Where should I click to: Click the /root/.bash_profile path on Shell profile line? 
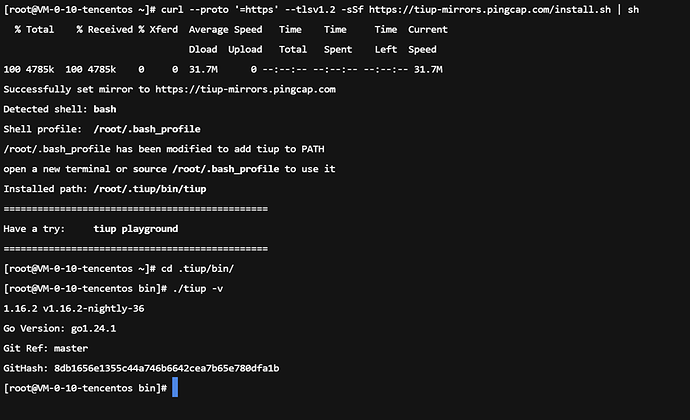click(x=147, y=129)
